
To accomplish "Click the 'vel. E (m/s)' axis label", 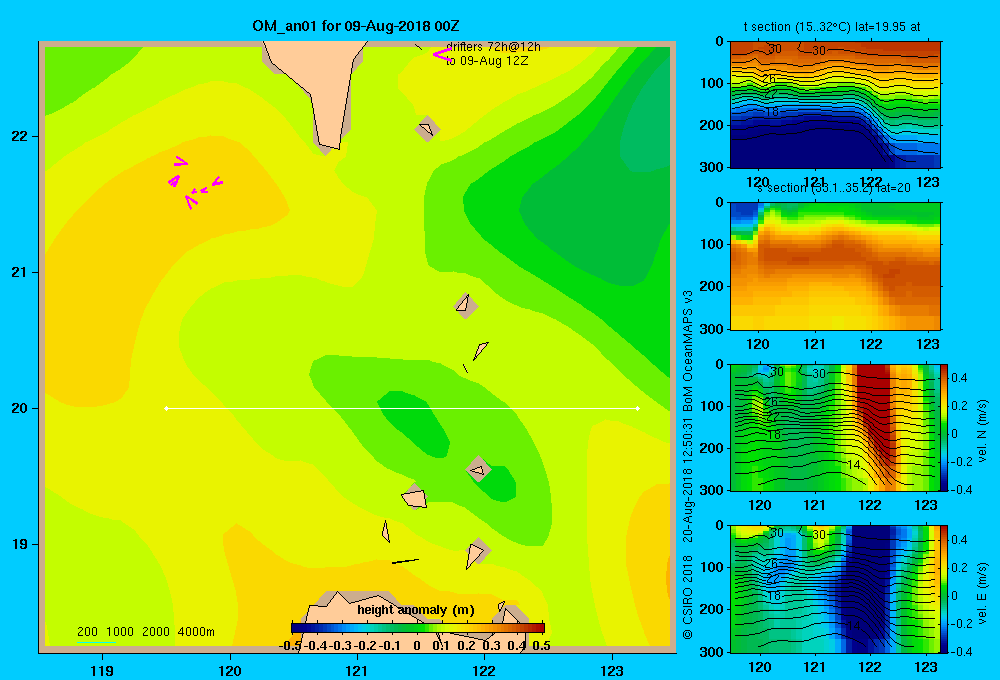I will 982,593.
